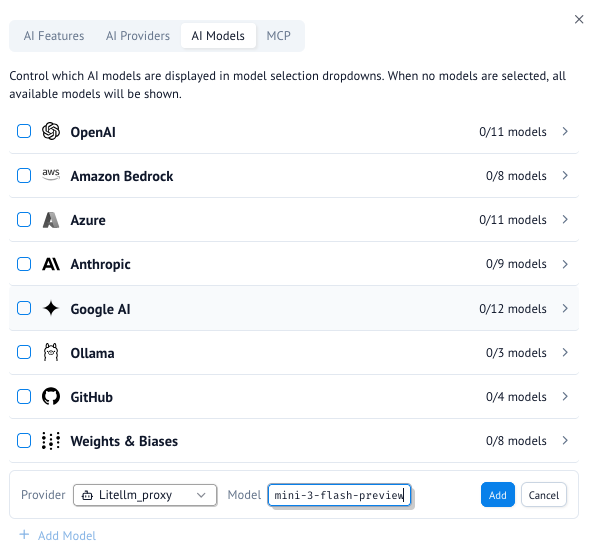Focus the Model name input field

click(339, 495)
